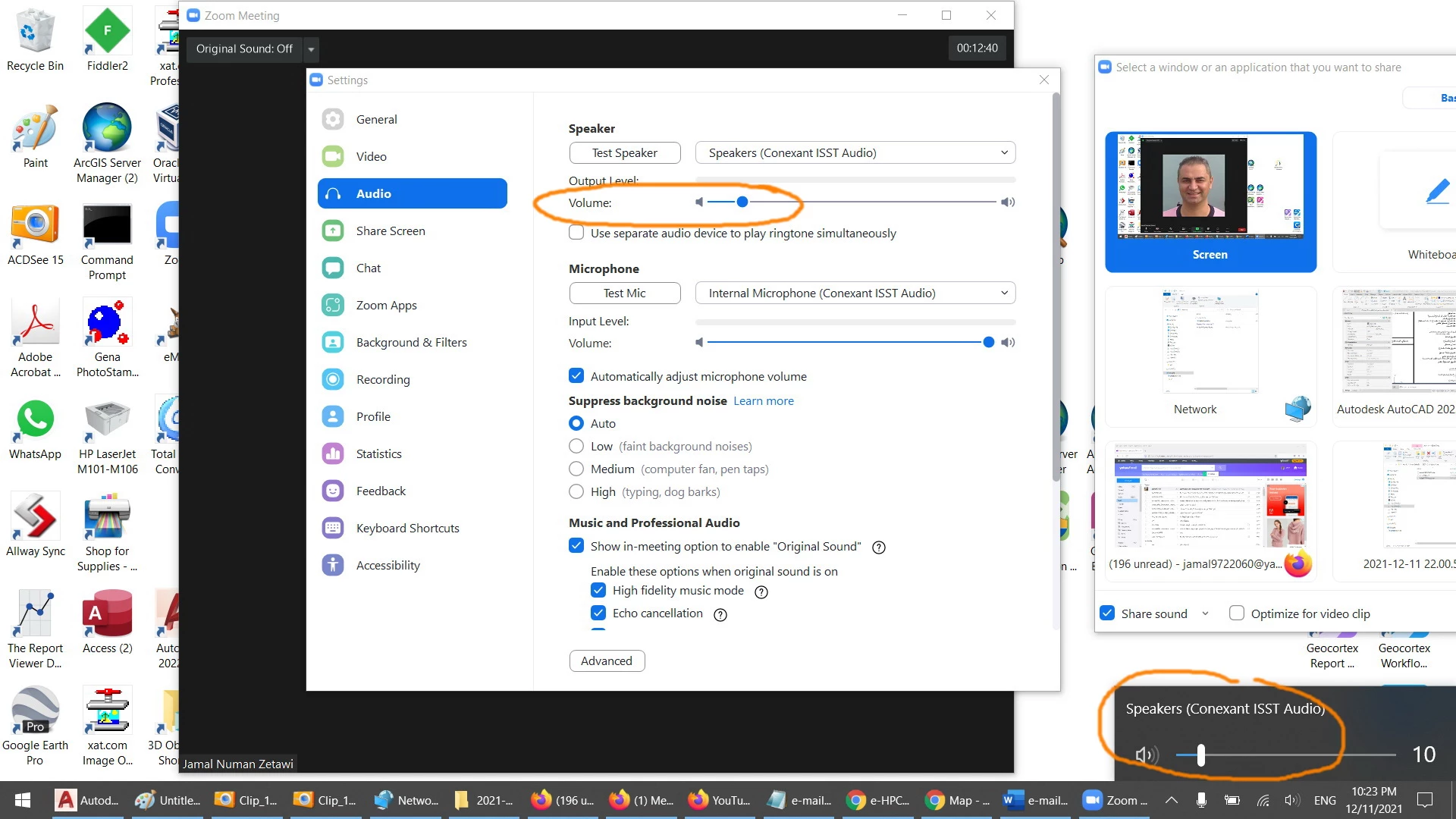
Task: Click the Statistics sidebar icon
Action: point(332,453)
